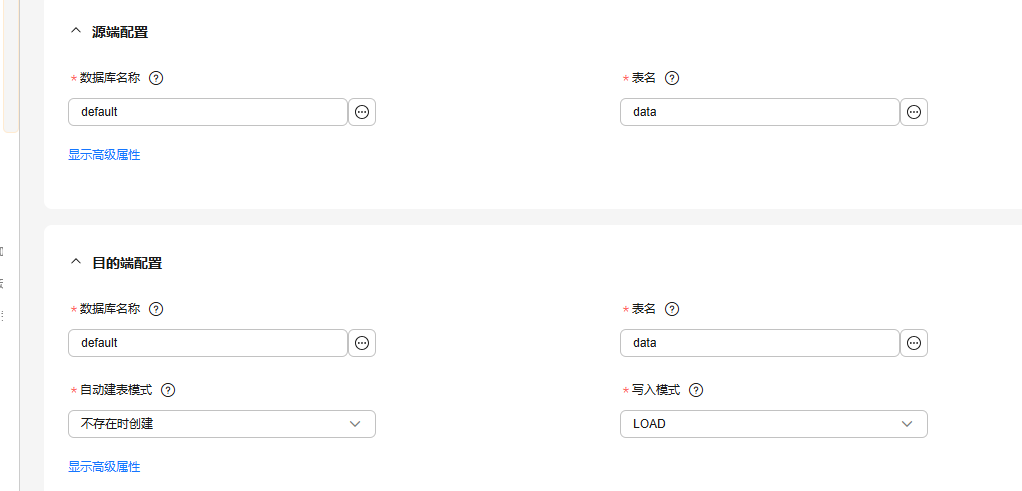Click help icon beside source 数据库名称
The width and height of the screenshot is (1022, 491).
pos(156,78)
